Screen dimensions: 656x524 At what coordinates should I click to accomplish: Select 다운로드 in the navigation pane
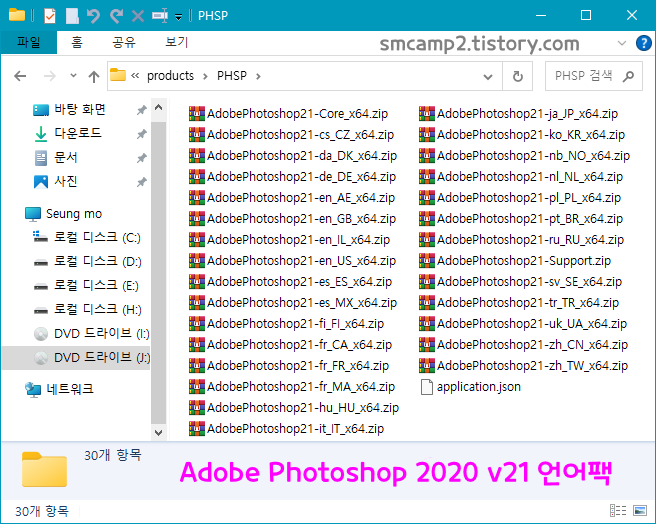78,134
